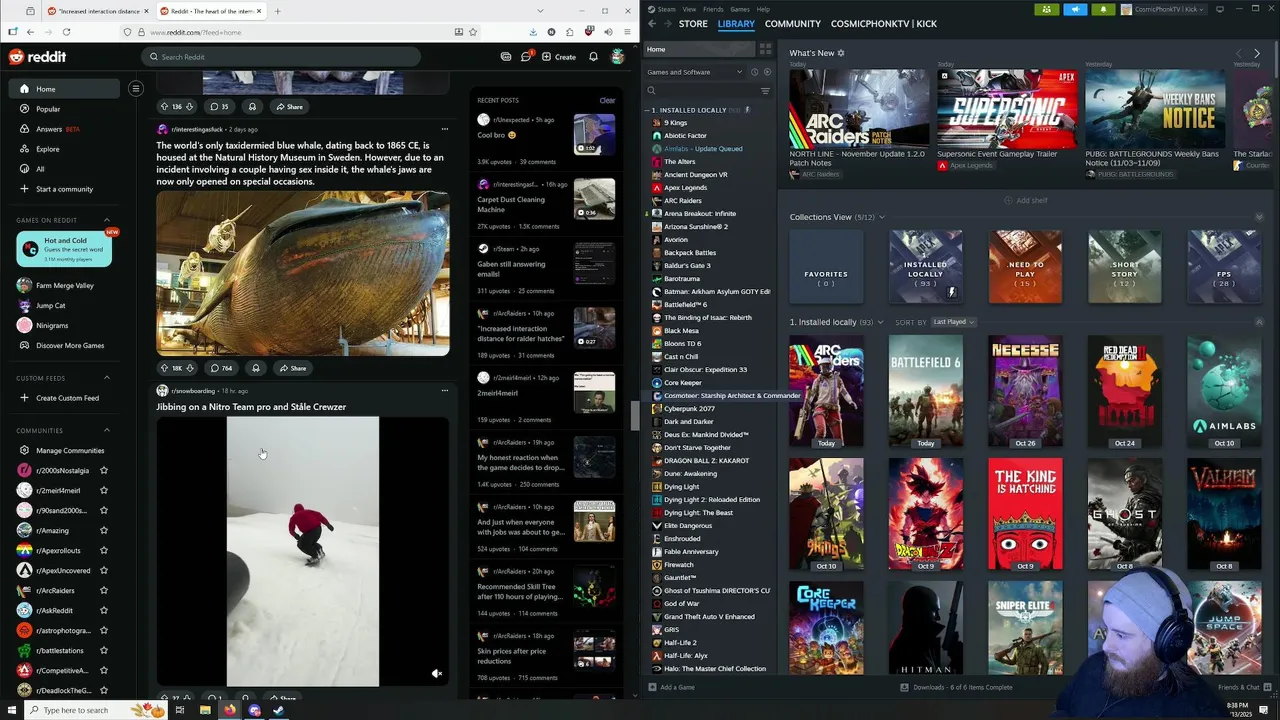Star the r/battlestations community

click(x=104, y=650)
